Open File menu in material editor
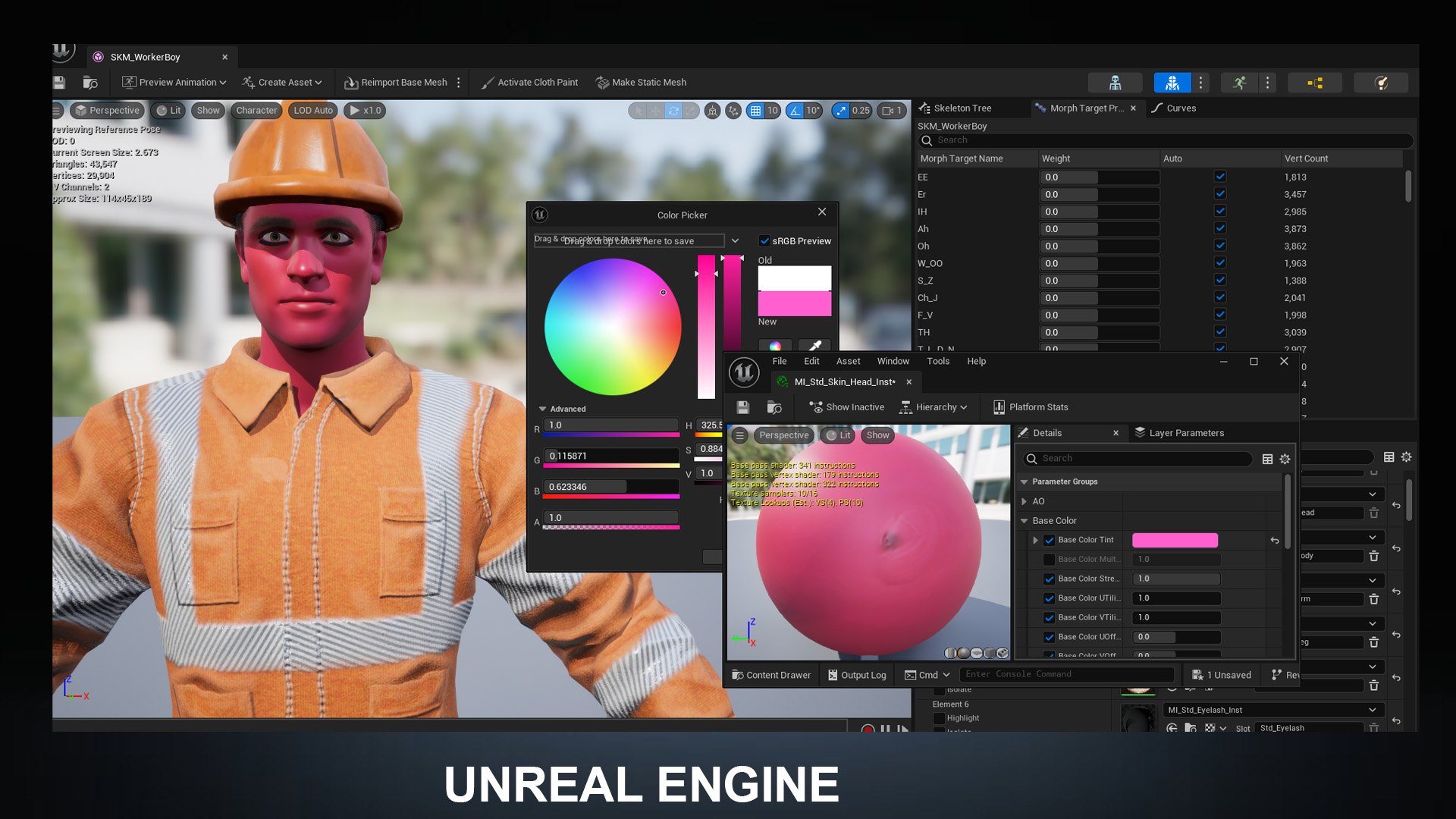This screenshot has width=1456, height=819. (x=780, y=362)
